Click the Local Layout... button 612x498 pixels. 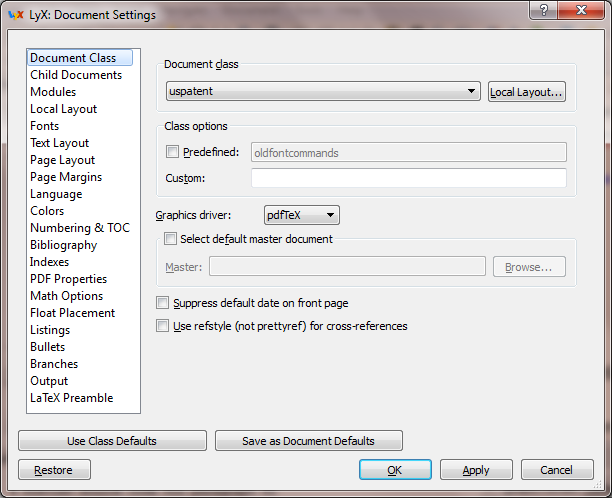(x=527, y=92)
